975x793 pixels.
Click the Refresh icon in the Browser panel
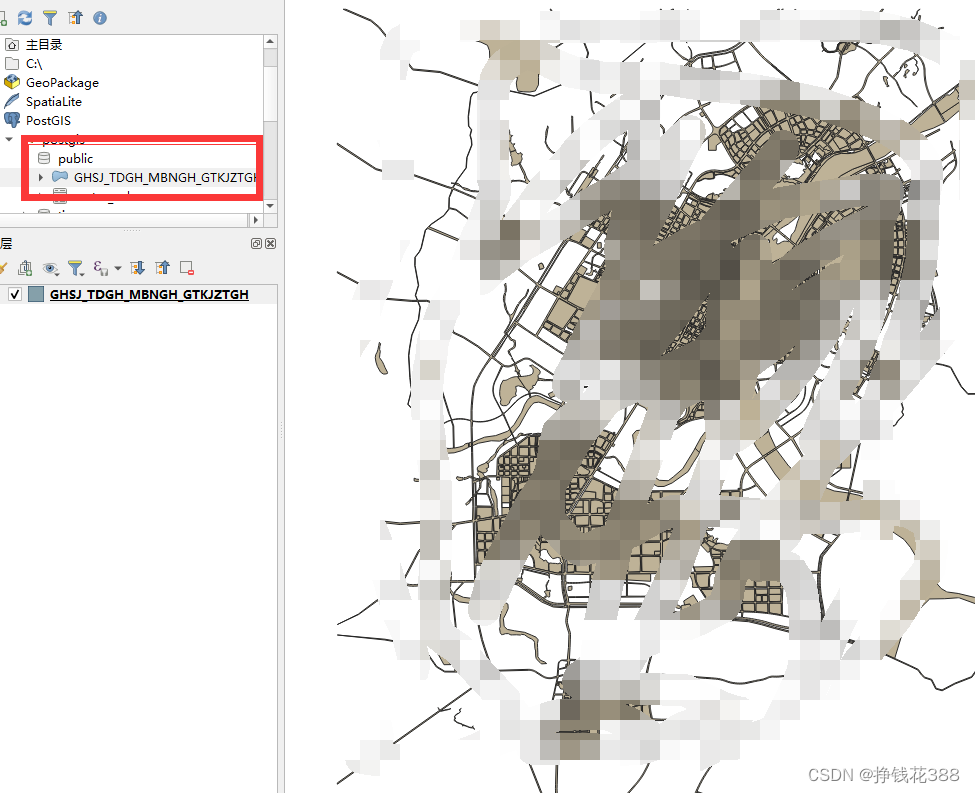[x=24, y=17]
